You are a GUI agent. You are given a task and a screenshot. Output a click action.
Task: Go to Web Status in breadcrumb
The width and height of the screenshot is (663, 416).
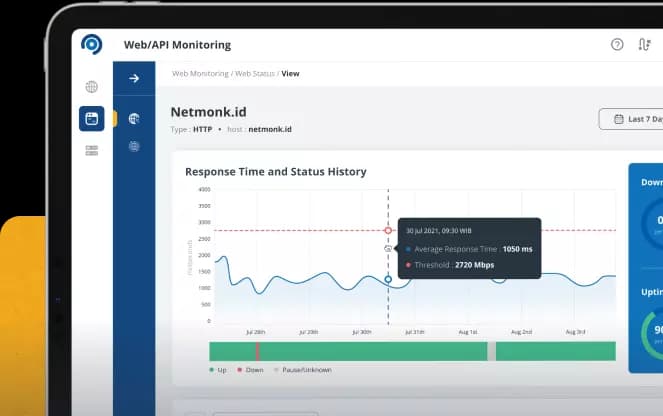[255, 73]
